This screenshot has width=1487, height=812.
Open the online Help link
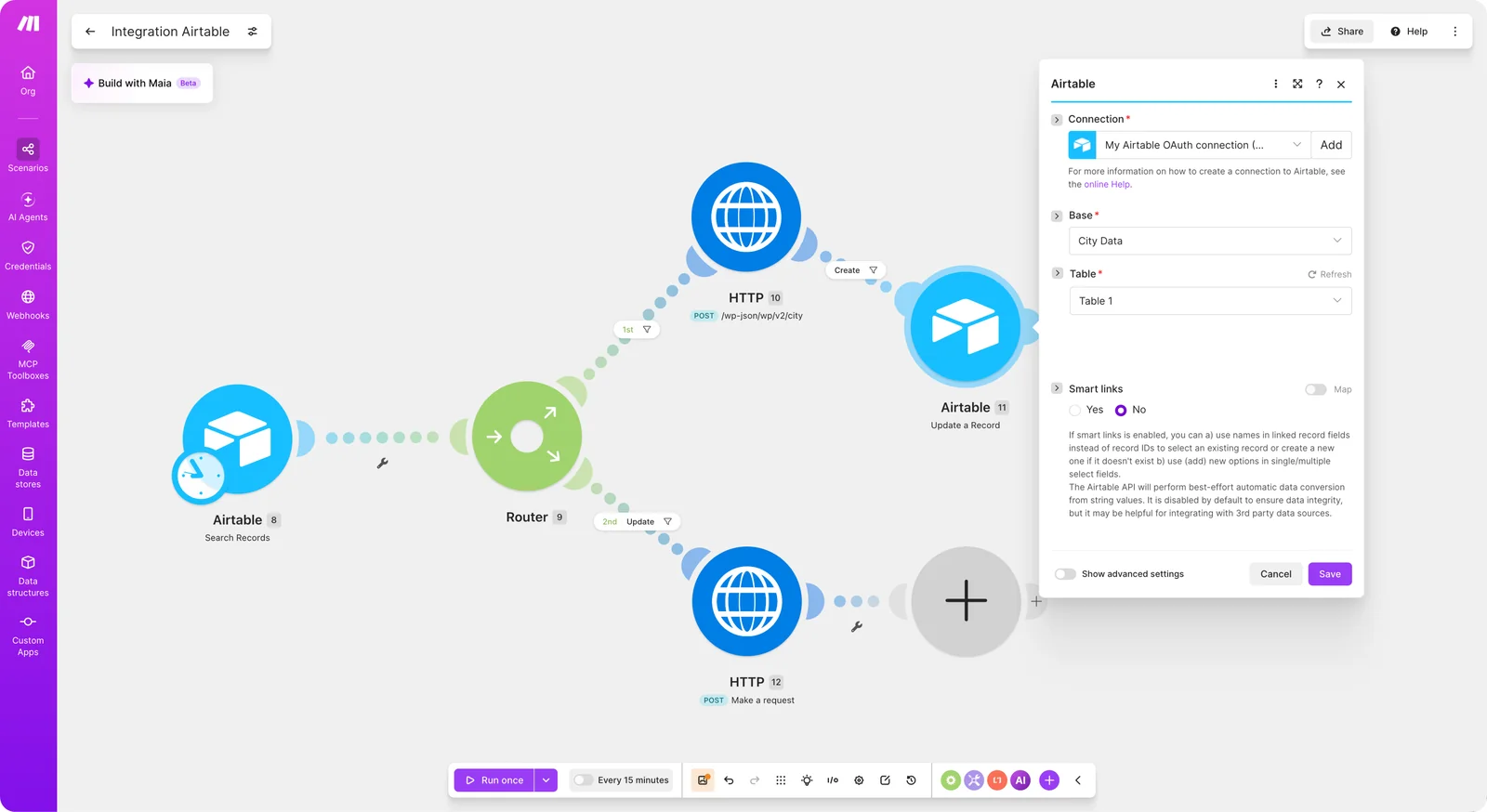point(1107,185)
